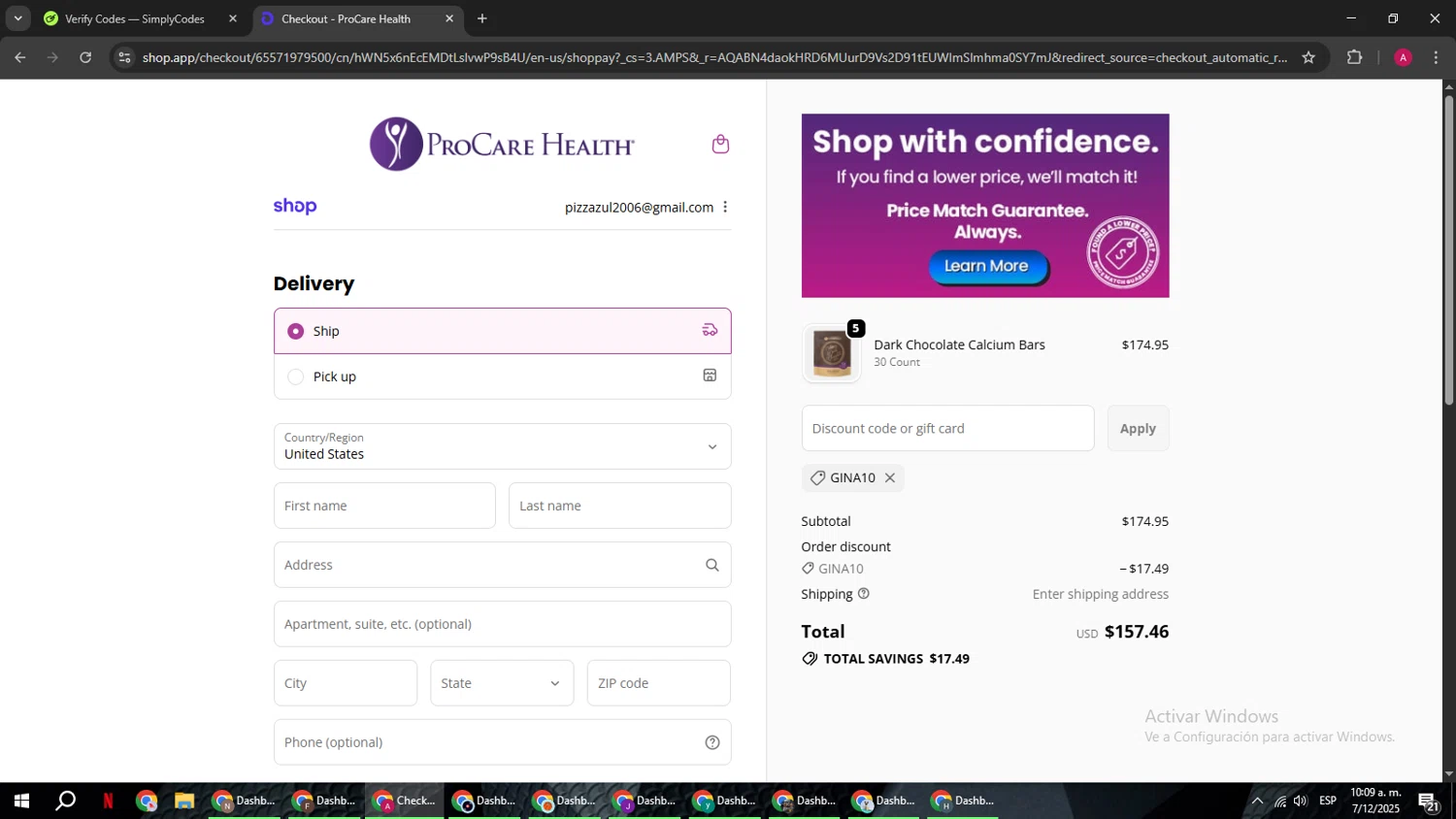Screen dimensions: 1456x819
Task: Select the Pick up delivery option
Action: coord(502,377)
